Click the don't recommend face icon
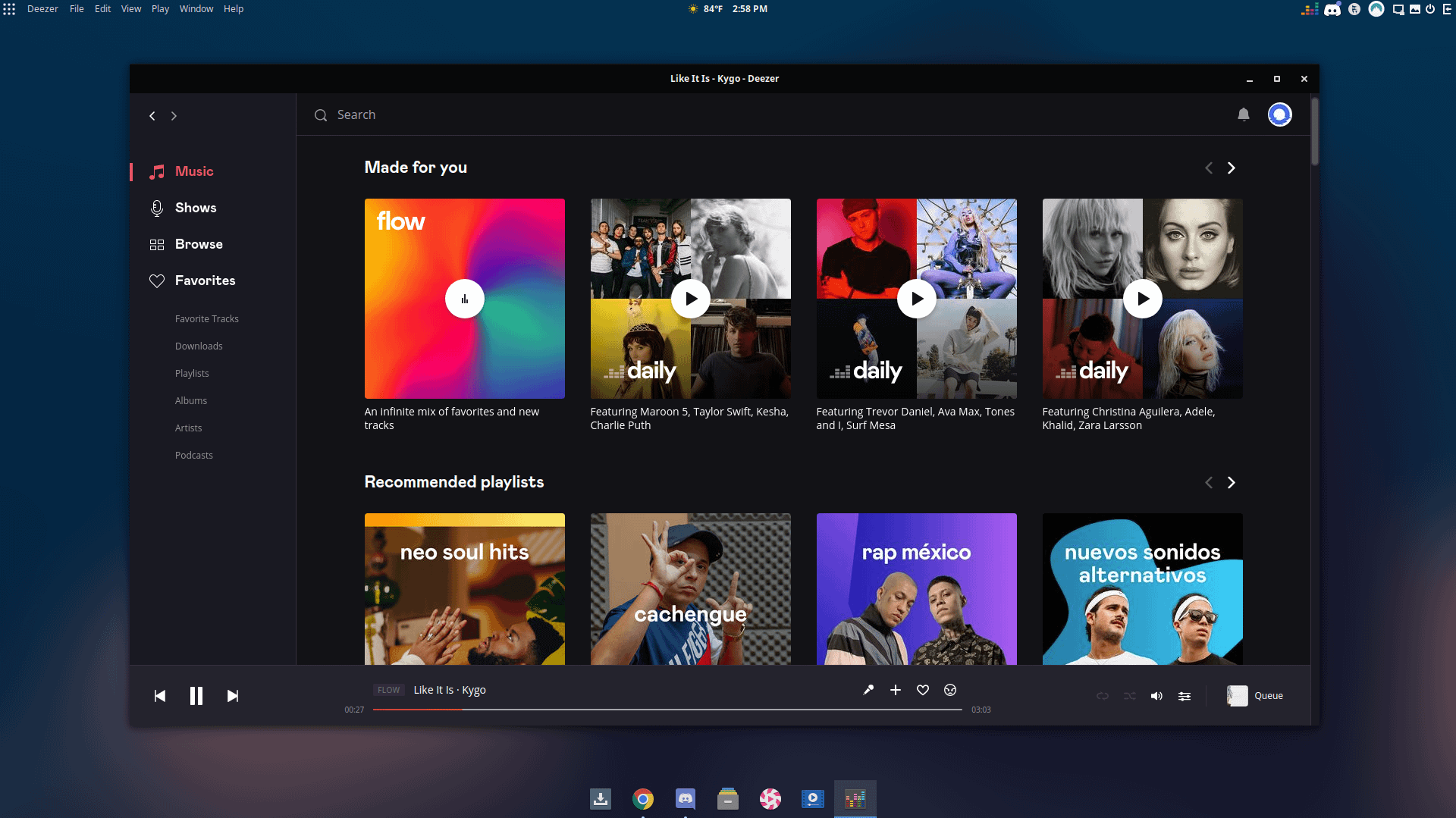This screenshot has height=818, width=1456. (x=950, y=690)
